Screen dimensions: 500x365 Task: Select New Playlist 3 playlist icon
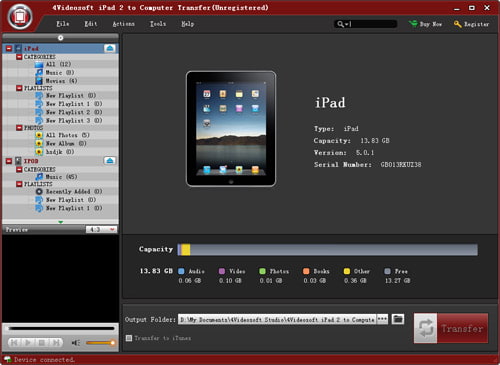point(39,120)
